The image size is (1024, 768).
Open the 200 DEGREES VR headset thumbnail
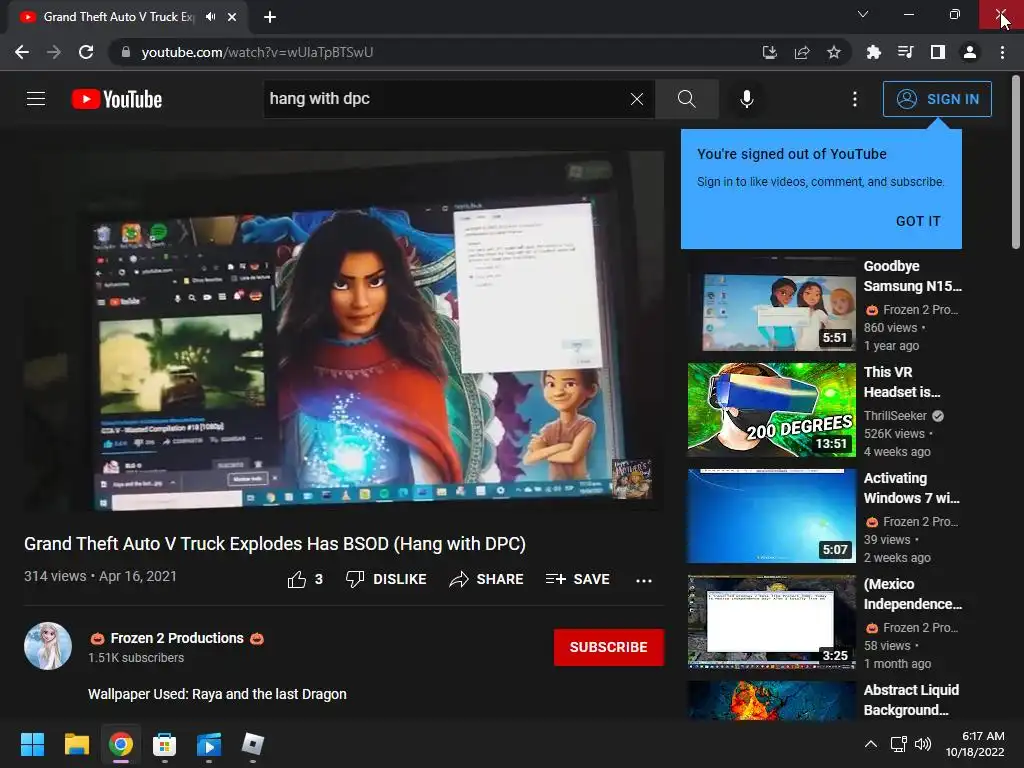coord(772,410)
